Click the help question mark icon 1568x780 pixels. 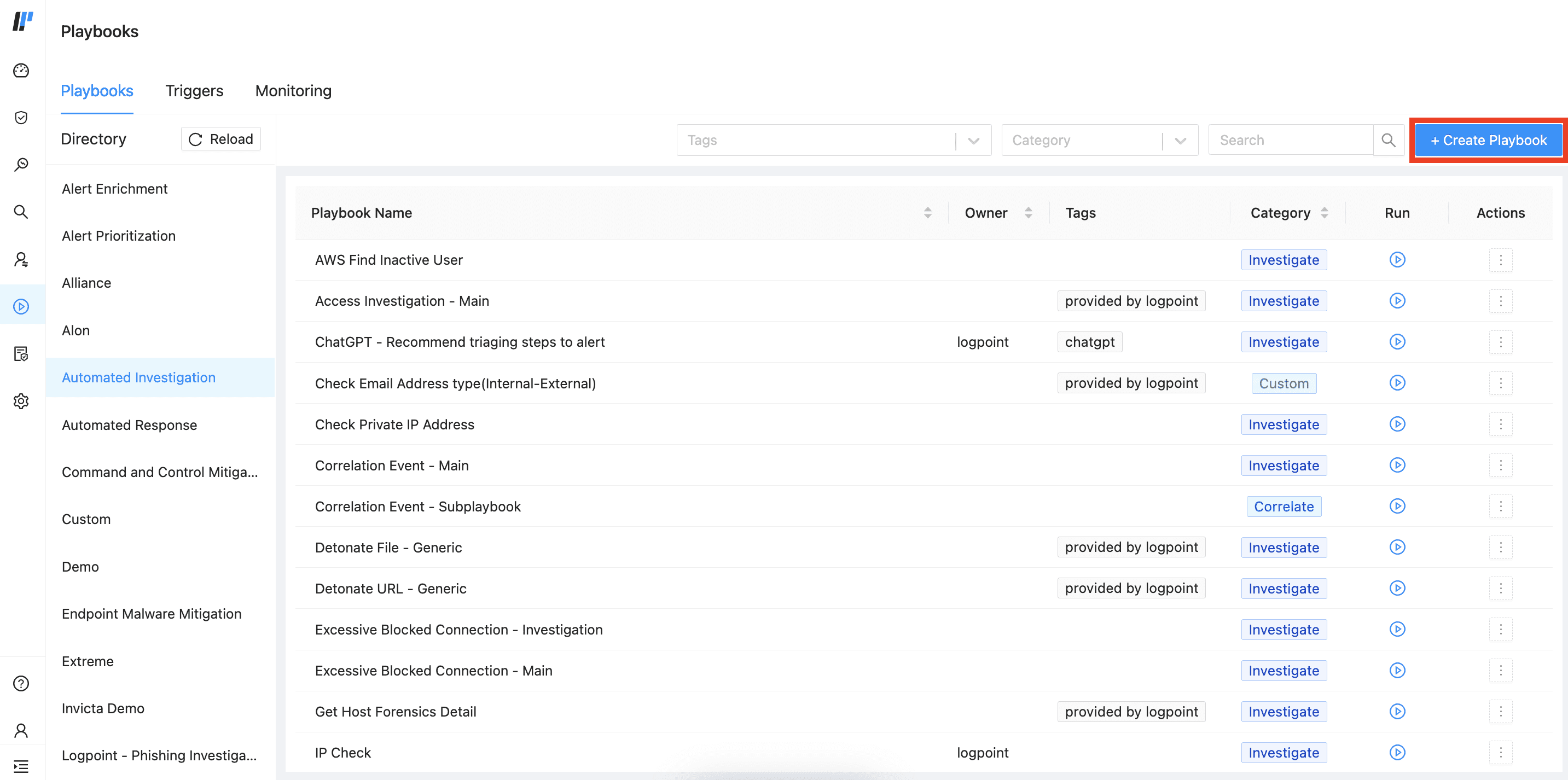(x=21, y=683)
